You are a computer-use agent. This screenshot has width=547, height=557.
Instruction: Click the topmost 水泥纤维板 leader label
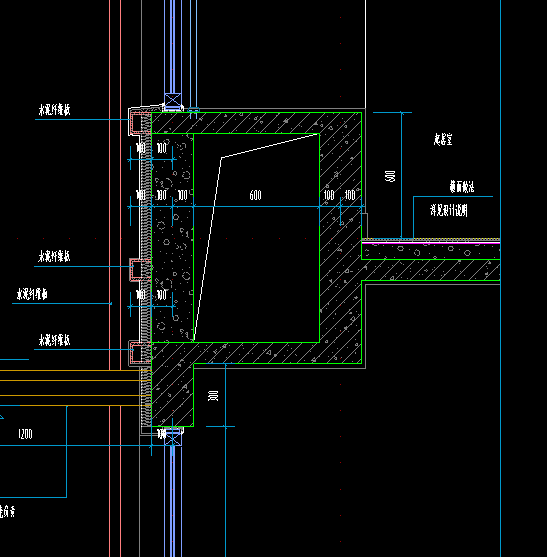[54, 110]
